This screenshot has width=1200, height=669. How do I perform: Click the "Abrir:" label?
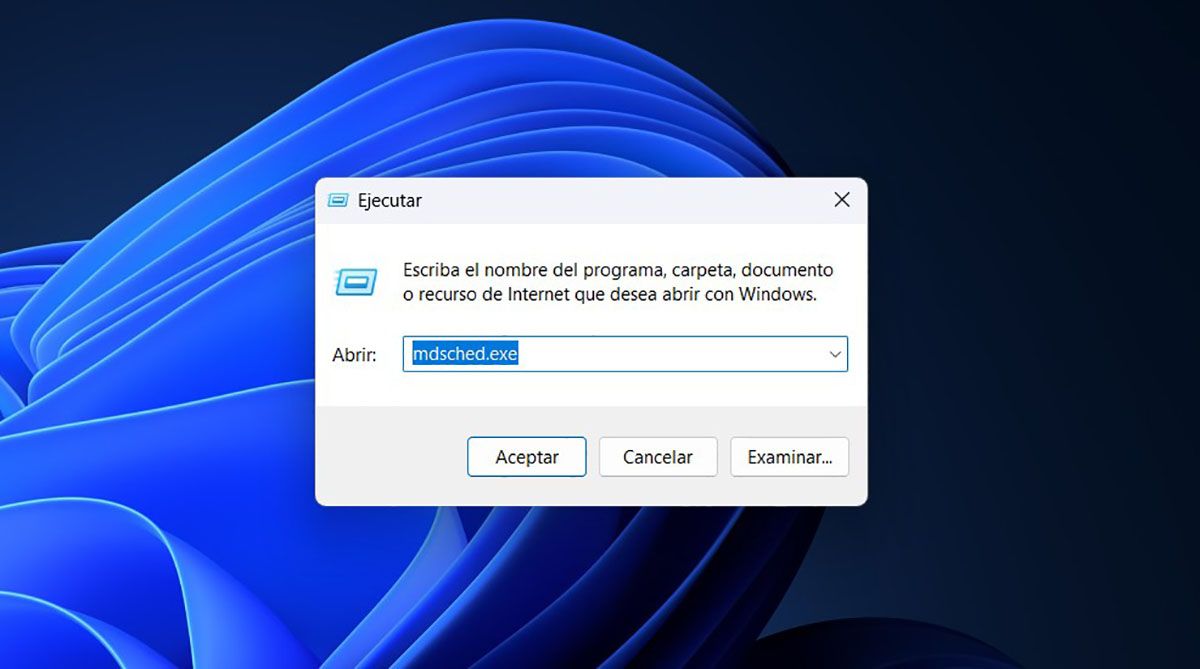pyautogui.click(x=354, y=355)
